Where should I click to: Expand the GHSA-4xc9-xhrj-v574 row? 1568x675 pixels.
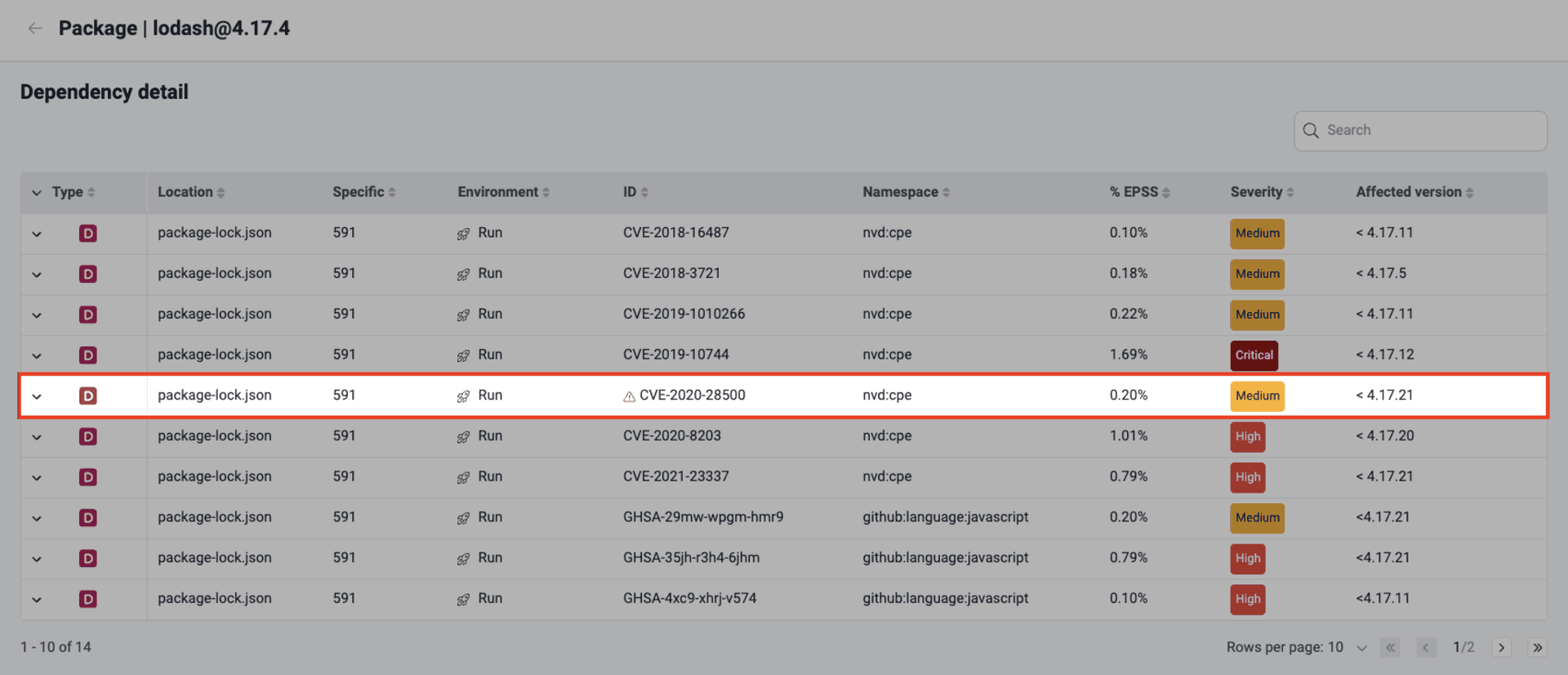pos(37,600)
